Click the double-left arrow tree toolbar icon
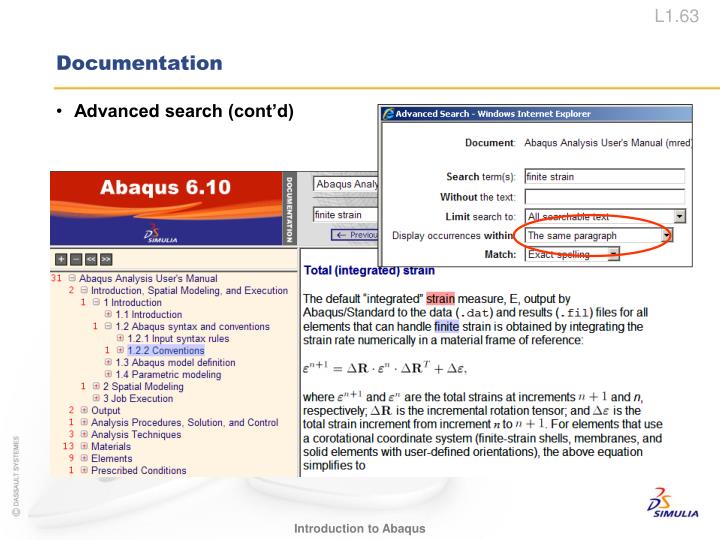 91,259
